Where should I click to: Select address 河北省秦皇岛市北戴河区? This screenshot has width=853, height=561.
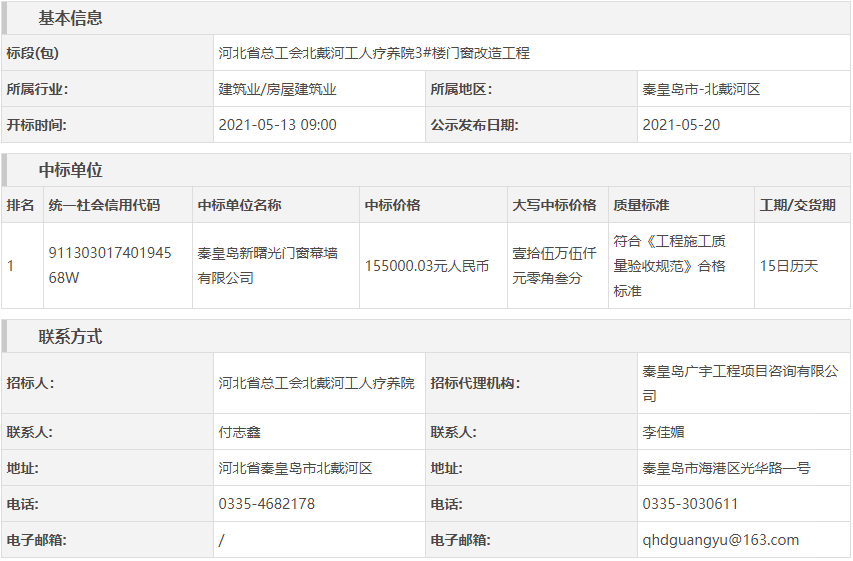295,468
